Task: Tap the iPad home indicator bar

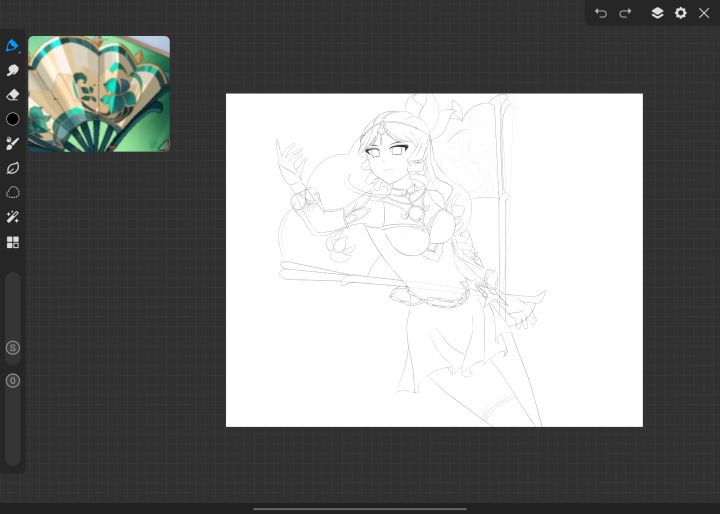Action: pyautogui.click(x=360, y=508)
